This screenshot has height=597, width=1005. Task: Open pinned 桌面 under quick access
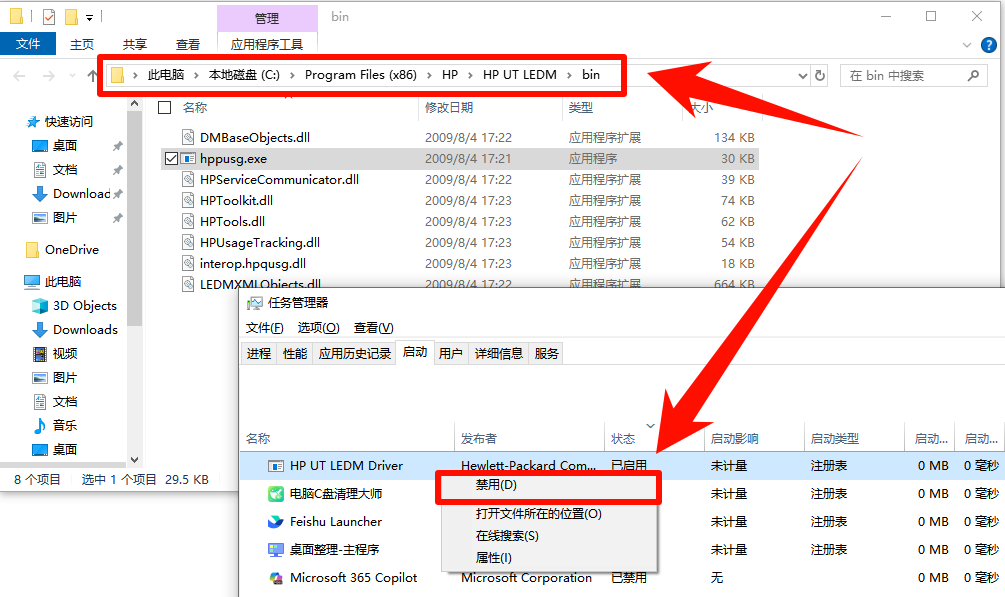tap(64, 146)
